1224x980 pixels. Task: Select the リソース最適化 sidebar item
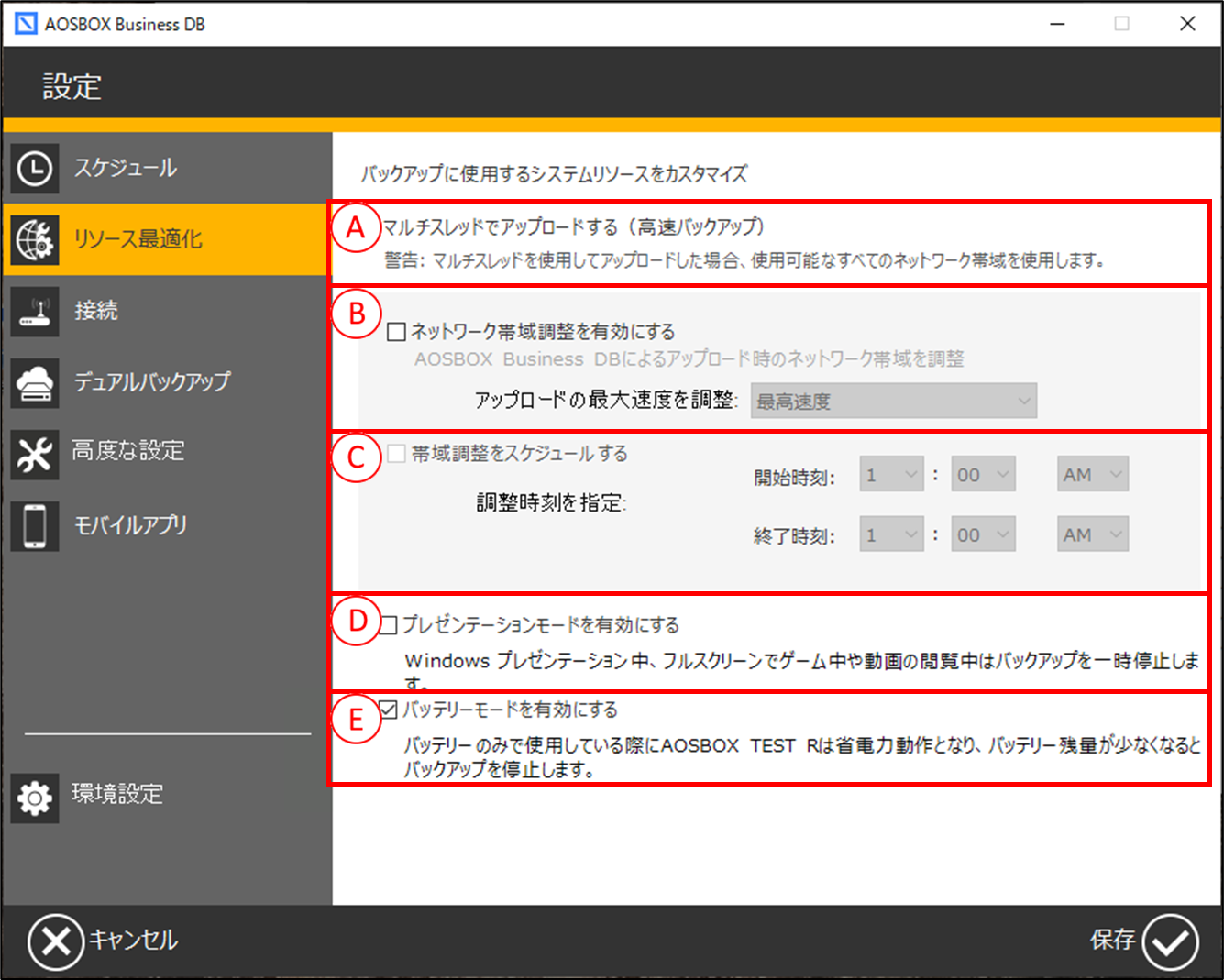[167, 239]
